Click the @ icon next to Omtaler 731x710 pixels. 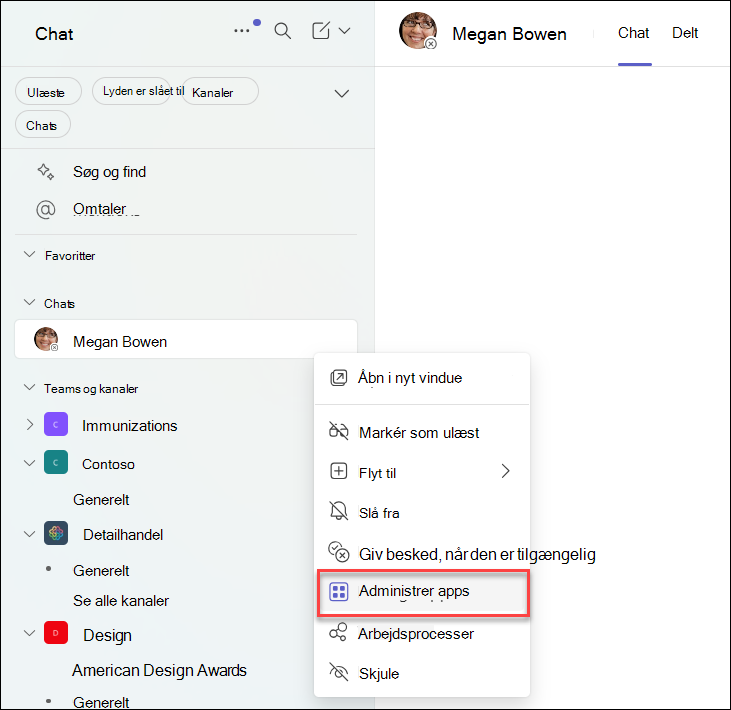point(46,210)
